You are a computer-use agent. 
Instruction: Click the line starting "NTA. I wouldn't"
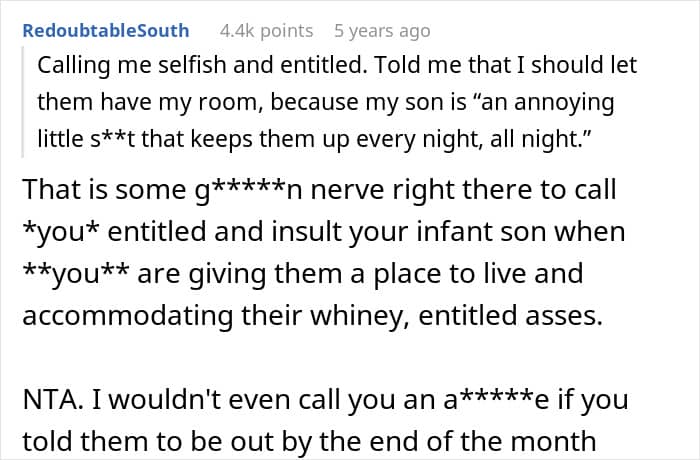(x=326, y=399)
